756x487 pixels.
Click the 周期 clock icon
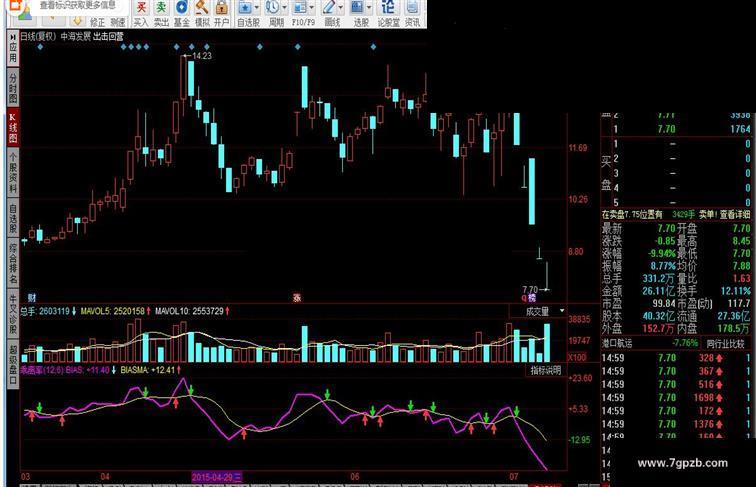point(272,8)
